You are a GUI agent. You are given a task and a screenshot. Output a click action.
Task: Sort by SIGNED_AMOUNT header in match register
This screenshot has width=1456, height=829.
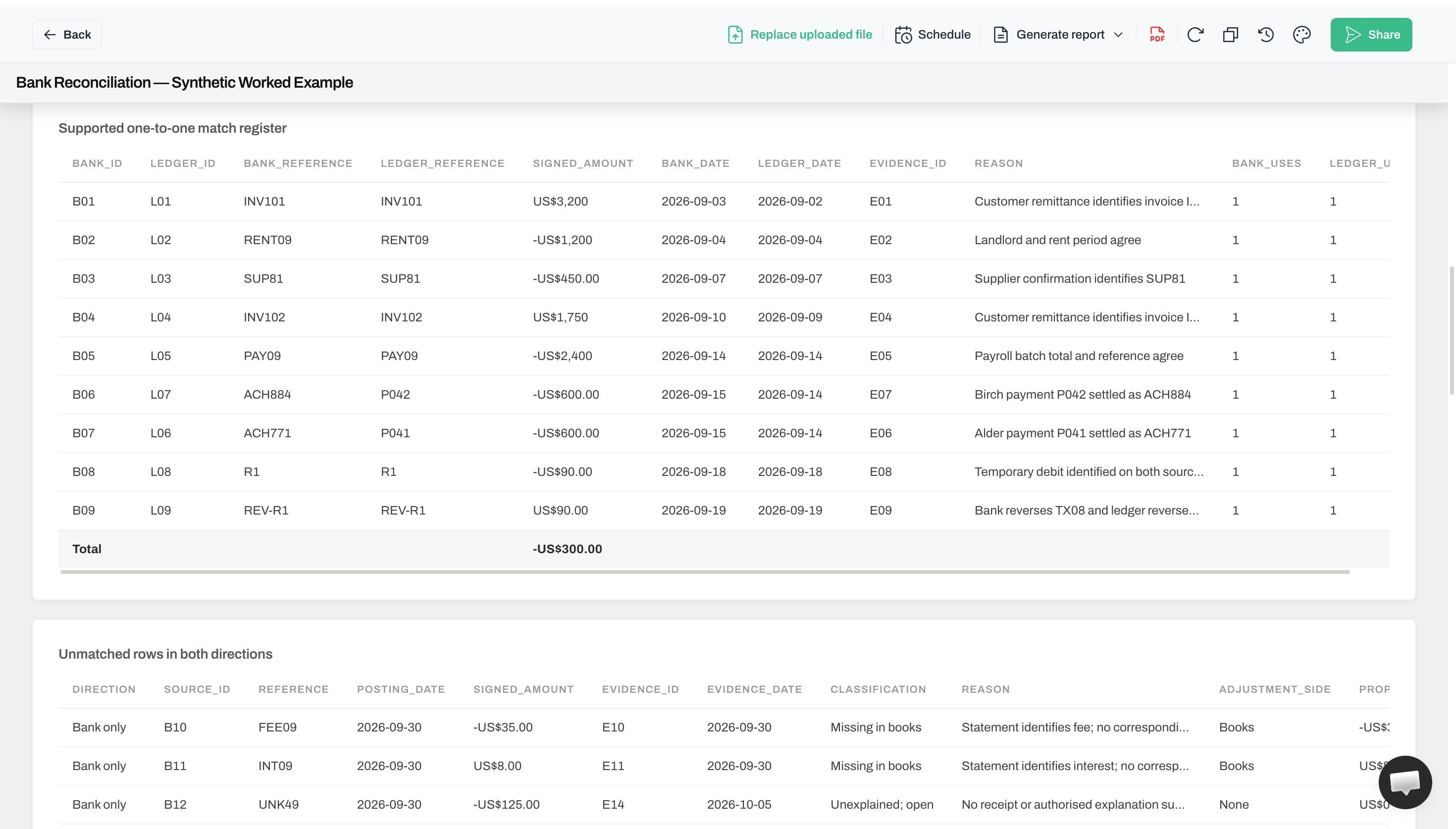tap(583, 163)
